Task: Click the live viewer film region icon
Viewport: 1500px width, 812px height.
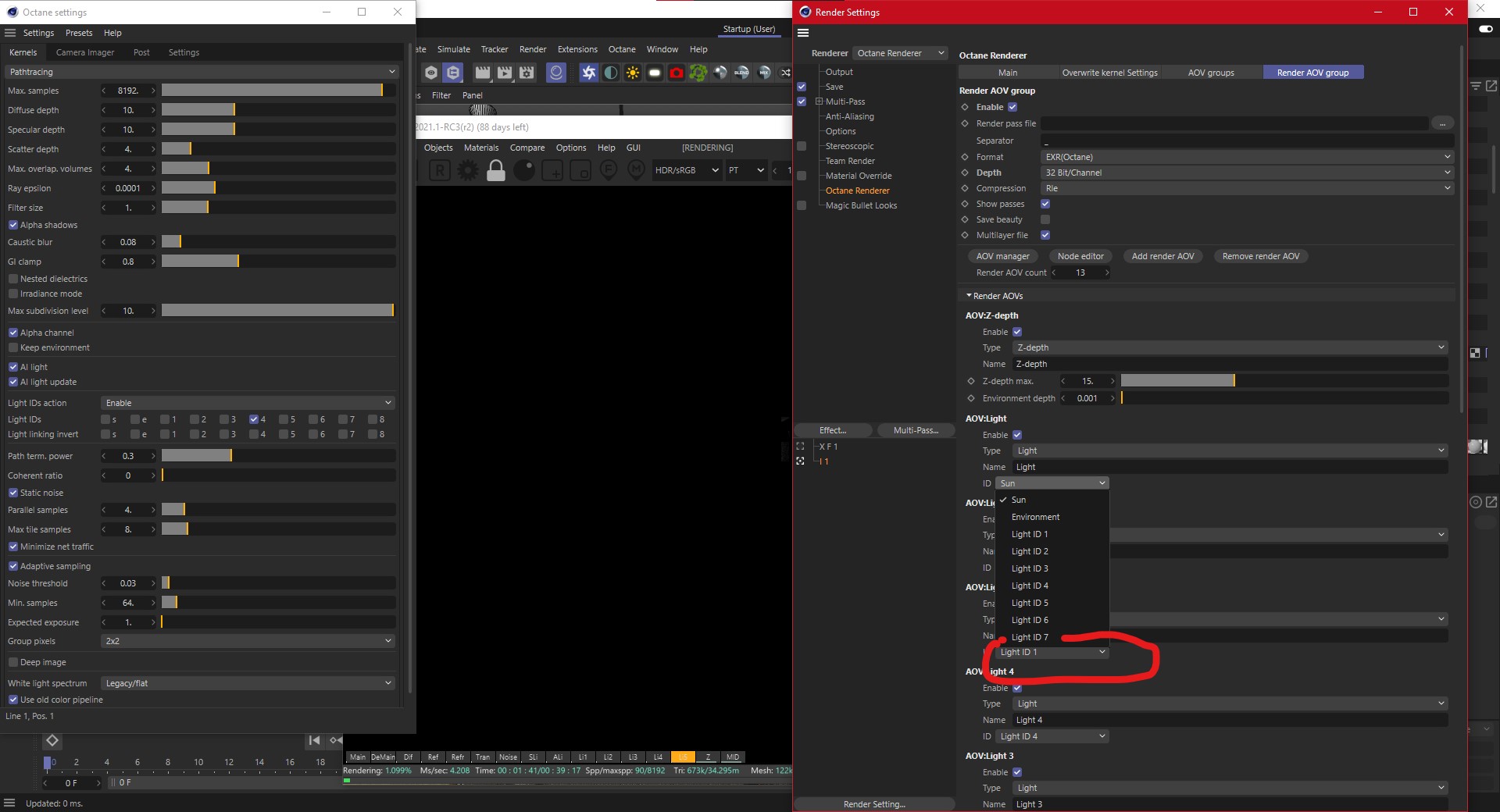Action: 580,170
